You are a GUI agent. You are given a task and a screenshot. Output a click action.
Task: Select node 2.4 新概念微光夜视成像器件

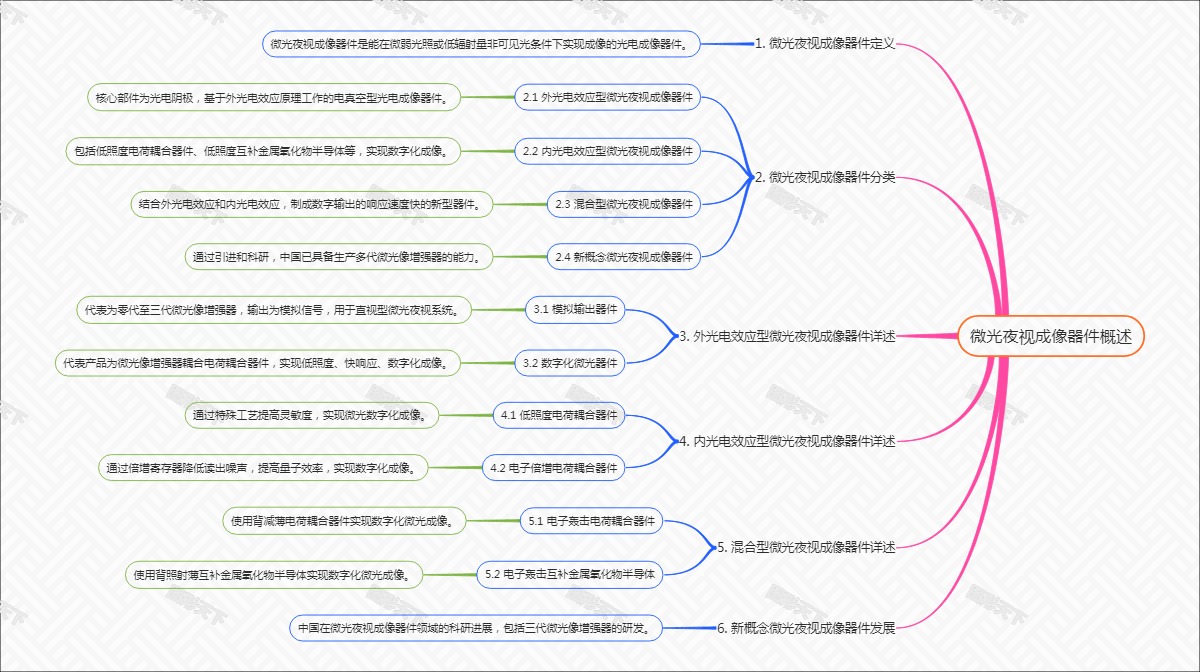point(624,257)
